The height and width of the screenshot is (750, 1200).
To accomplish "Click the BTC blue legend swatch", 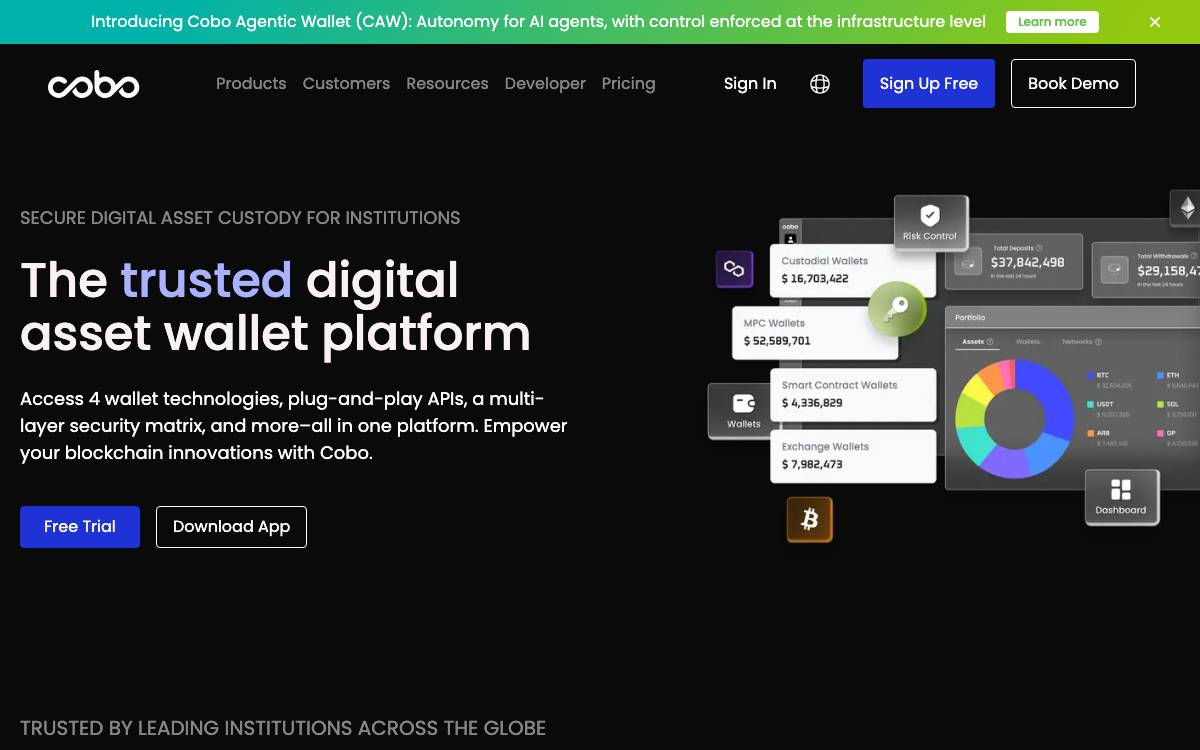I will point(1091,375).
